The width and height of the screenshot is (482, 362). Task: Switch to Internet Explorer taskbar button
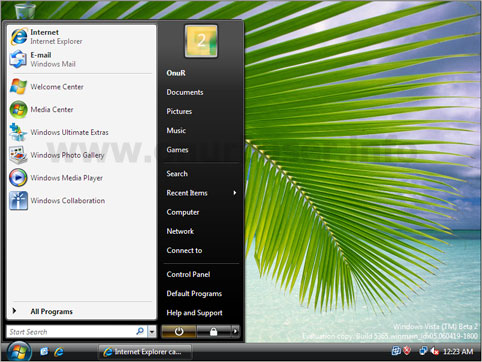(x=145, y=352)
